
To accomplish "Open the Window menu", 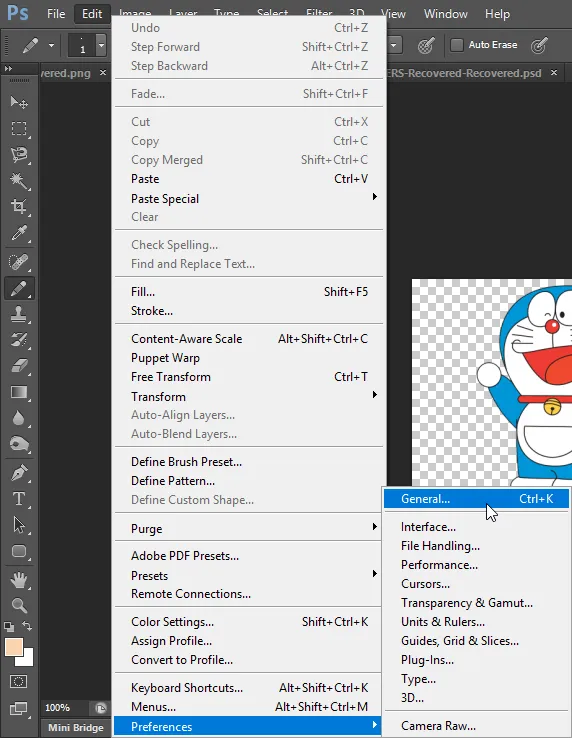I will (445, 14).
